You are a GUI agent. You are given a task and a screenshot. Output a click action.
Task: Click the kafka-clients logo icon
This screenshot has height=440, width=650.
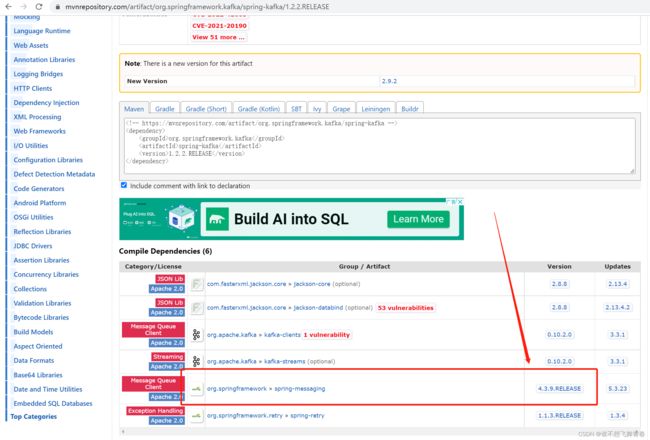pyautogui.click(x=196, y=335)
